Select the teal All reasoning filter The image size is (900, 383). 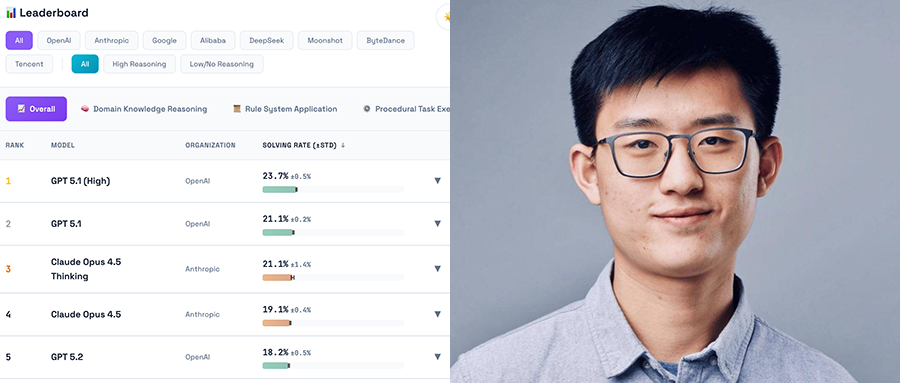click(x=85, y=64)
